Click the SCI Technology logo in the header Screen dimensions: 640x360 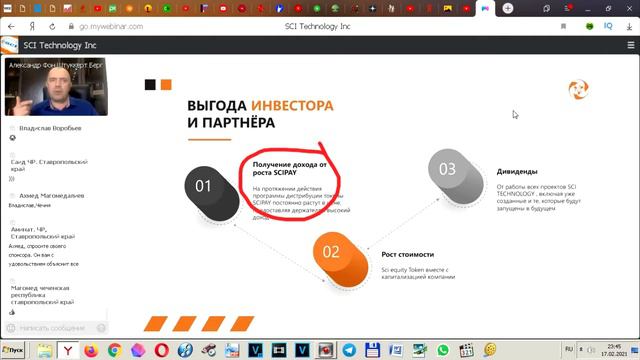pos(9,45)
